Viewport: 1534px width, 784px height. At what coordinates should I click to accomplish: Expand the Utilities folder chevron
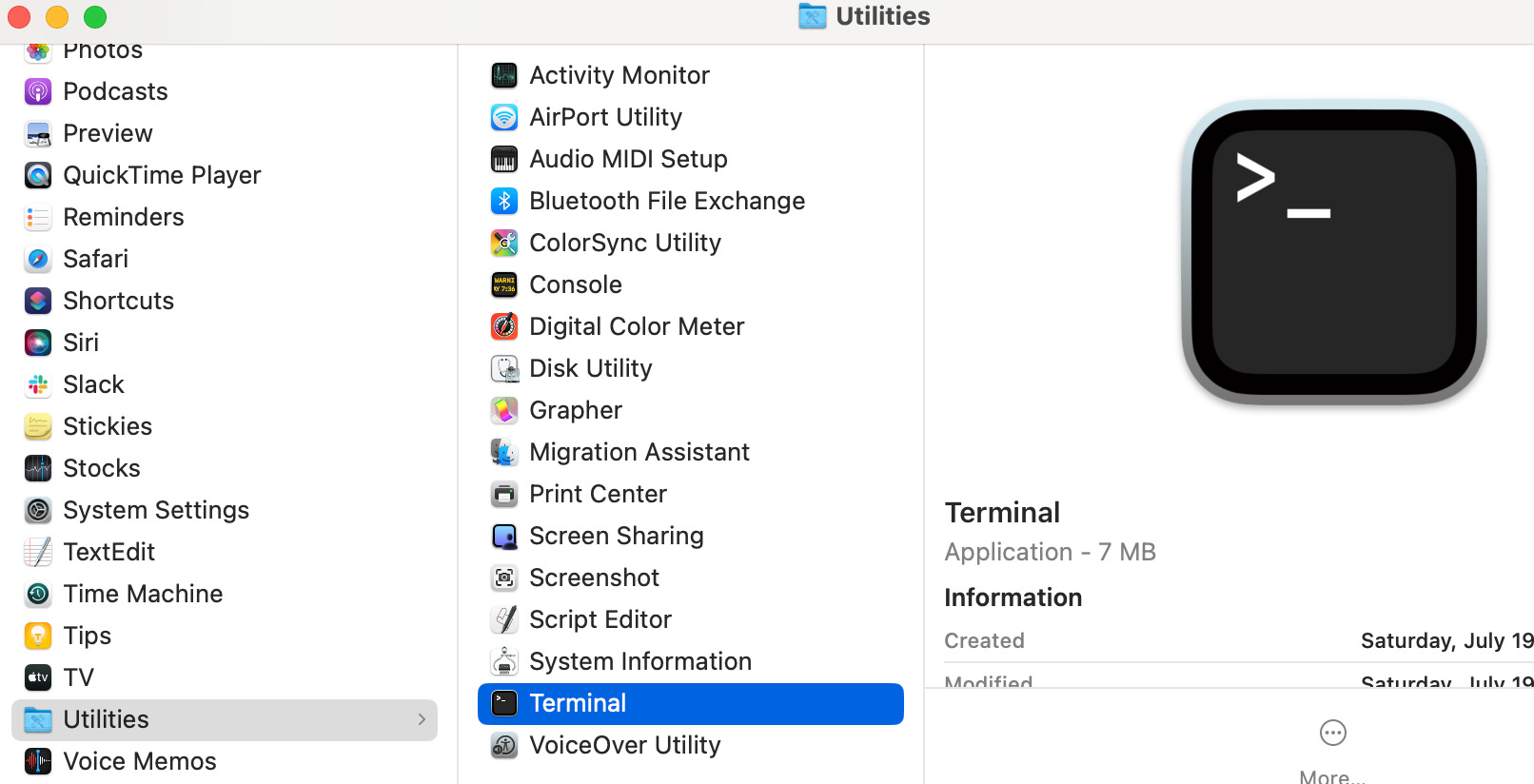pyautogui.click(x=422, y=719)
